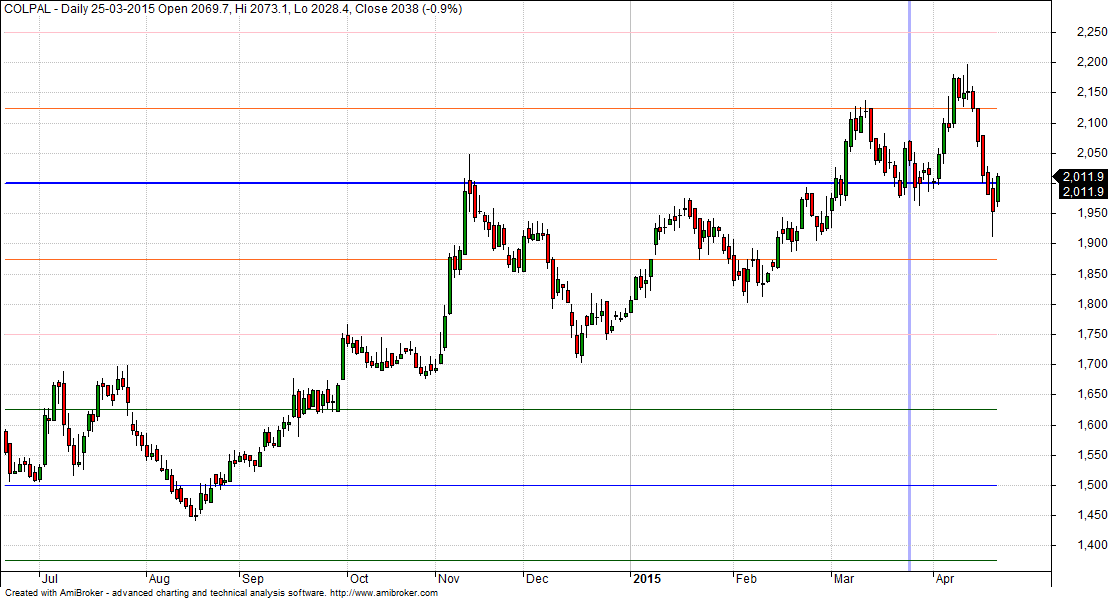The width and height of the screenshot is (1112, 599).
Task: Click the 1,750 price axis label
Action: pos(1082,335)
